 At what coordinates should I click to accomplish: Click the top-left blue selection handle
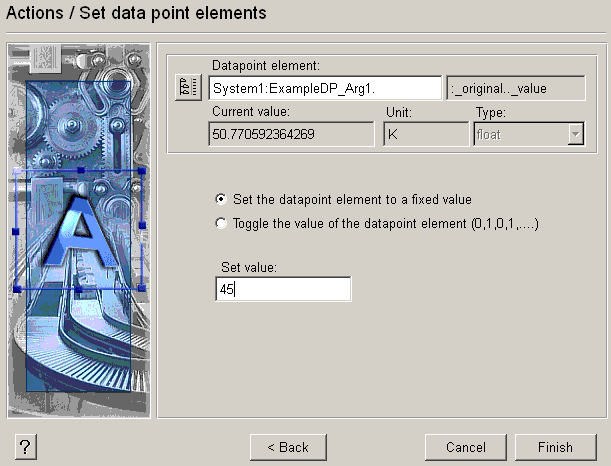point(16,171)
